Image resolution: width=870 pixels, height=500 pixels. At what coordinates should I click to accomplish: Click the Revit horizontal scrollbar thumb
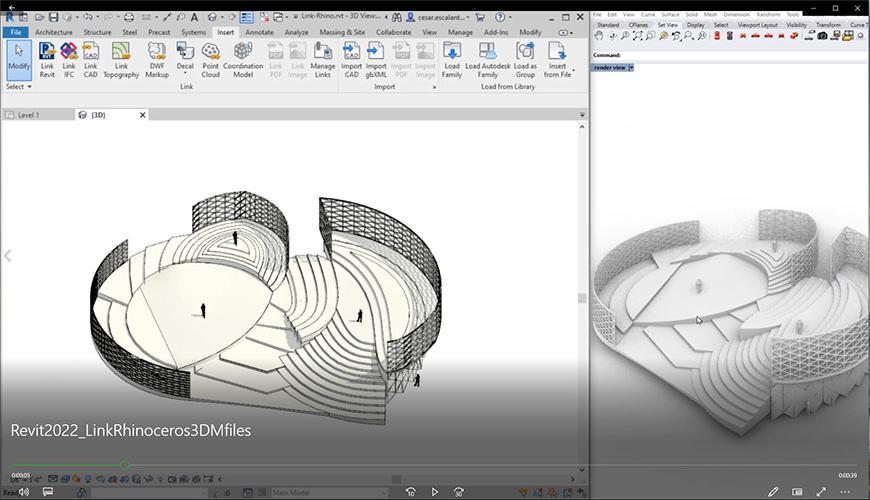(396, 479)
